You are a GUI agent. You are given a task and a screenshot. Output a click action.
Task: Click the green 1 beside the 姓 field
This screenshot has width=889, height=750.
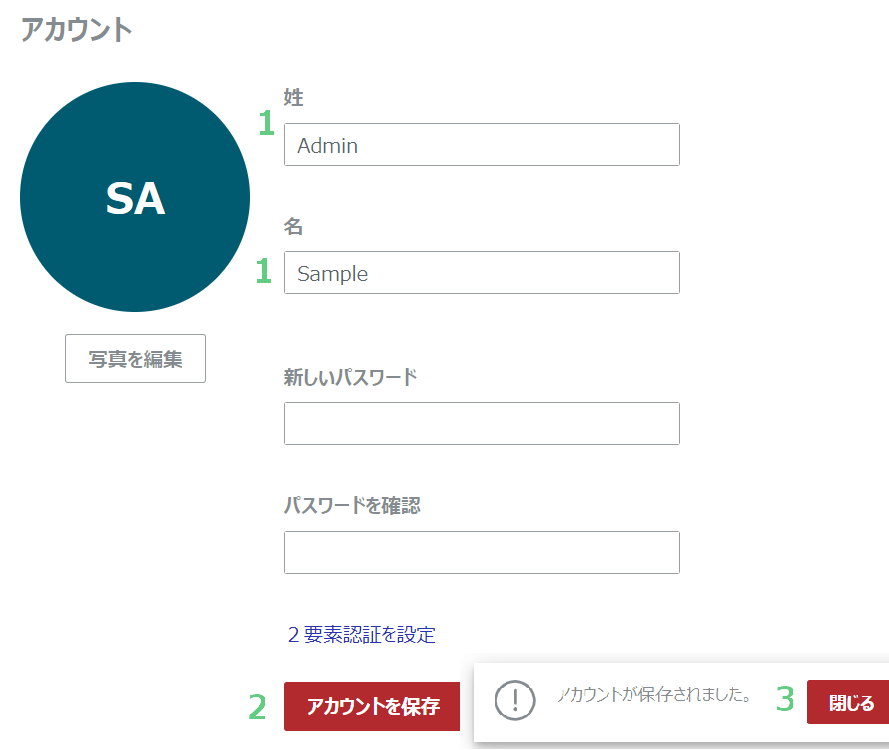click(266, 123)
